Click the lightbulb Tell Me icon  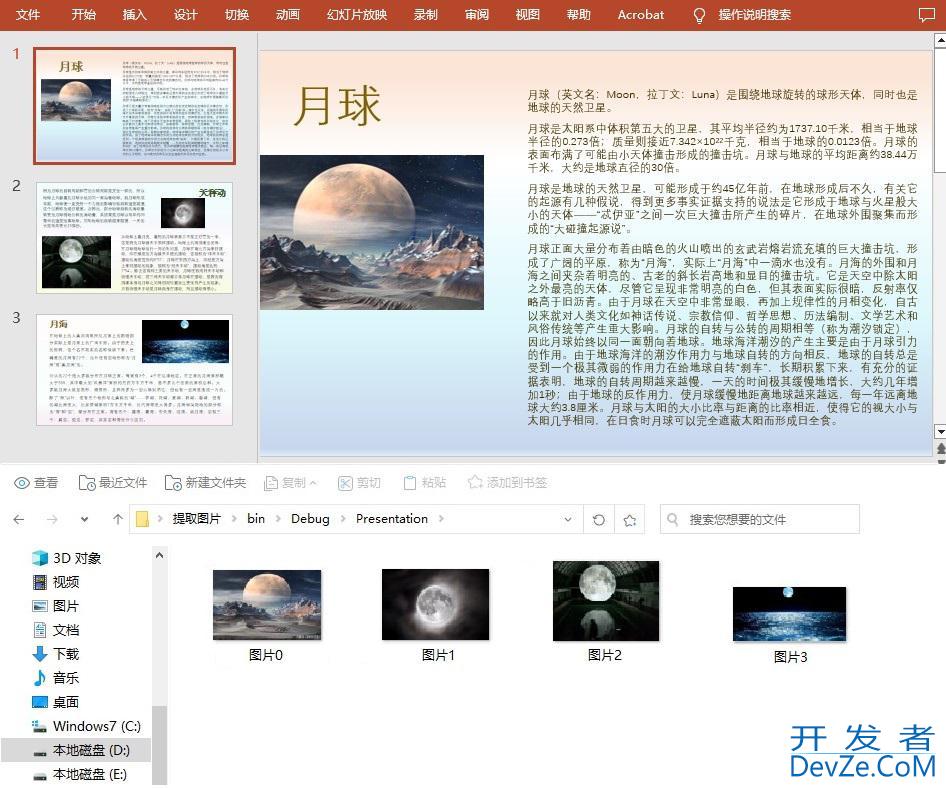click(x=700, y=15)
